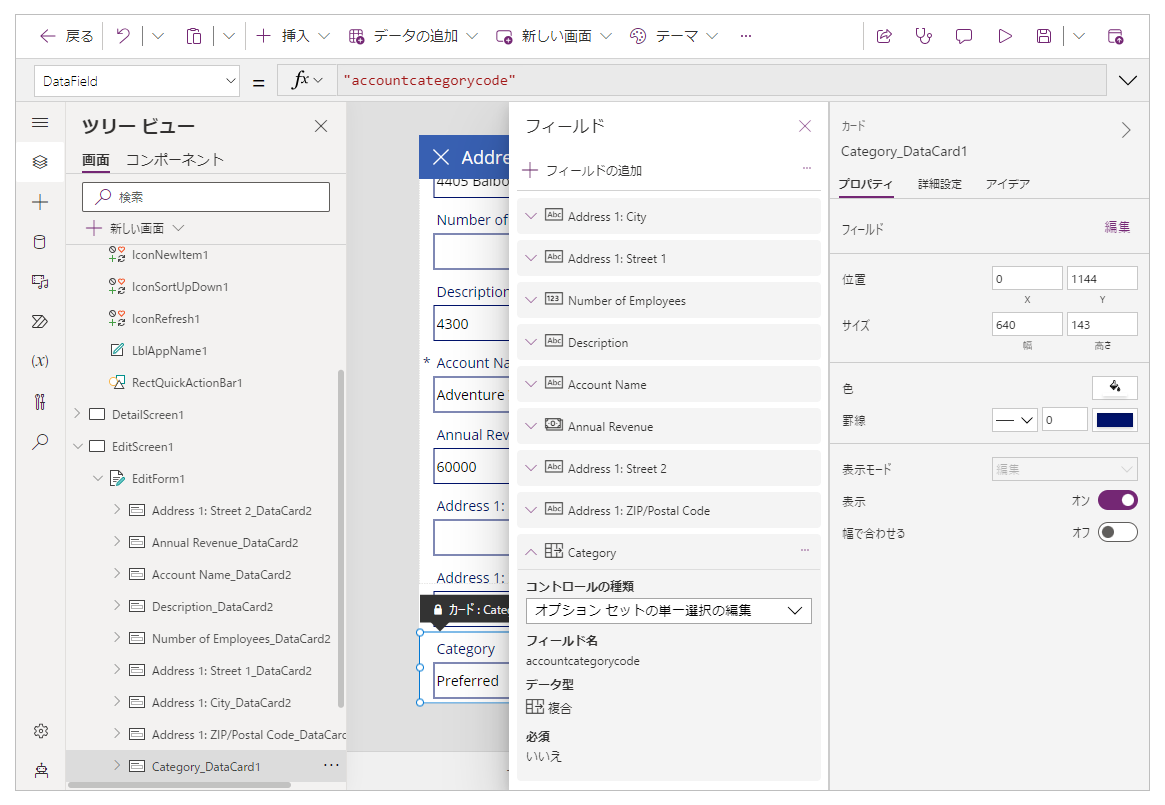
Task: Open the Variables (x) panel icon
Action: (x=40, y=361)
